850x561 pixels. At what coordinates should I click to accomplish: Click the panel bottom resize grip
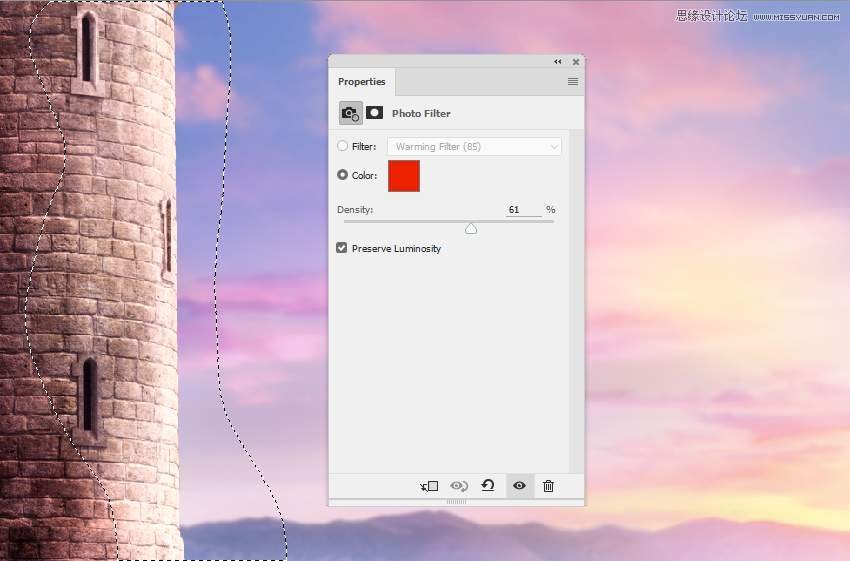click(456, 502)
